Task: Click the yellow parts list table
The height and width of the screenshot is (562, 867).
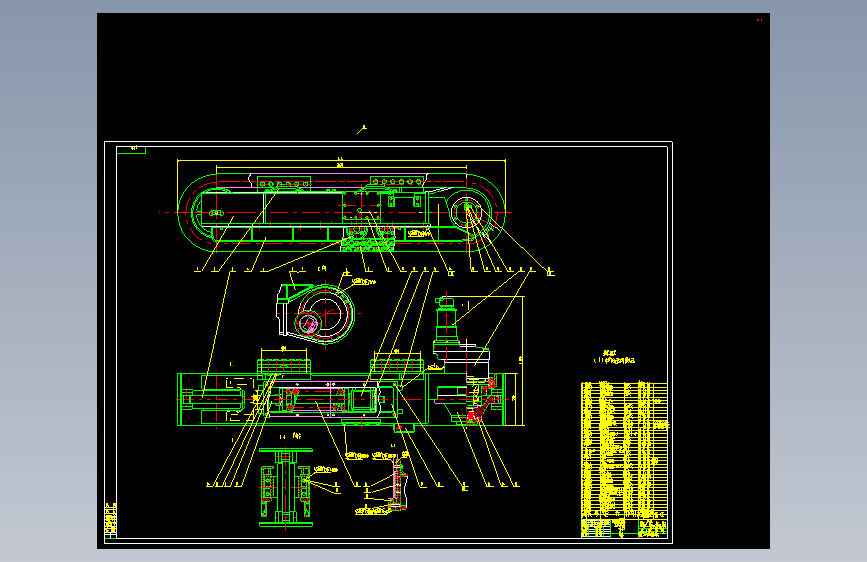Action: pyautogui.click(x=624, y=450)
